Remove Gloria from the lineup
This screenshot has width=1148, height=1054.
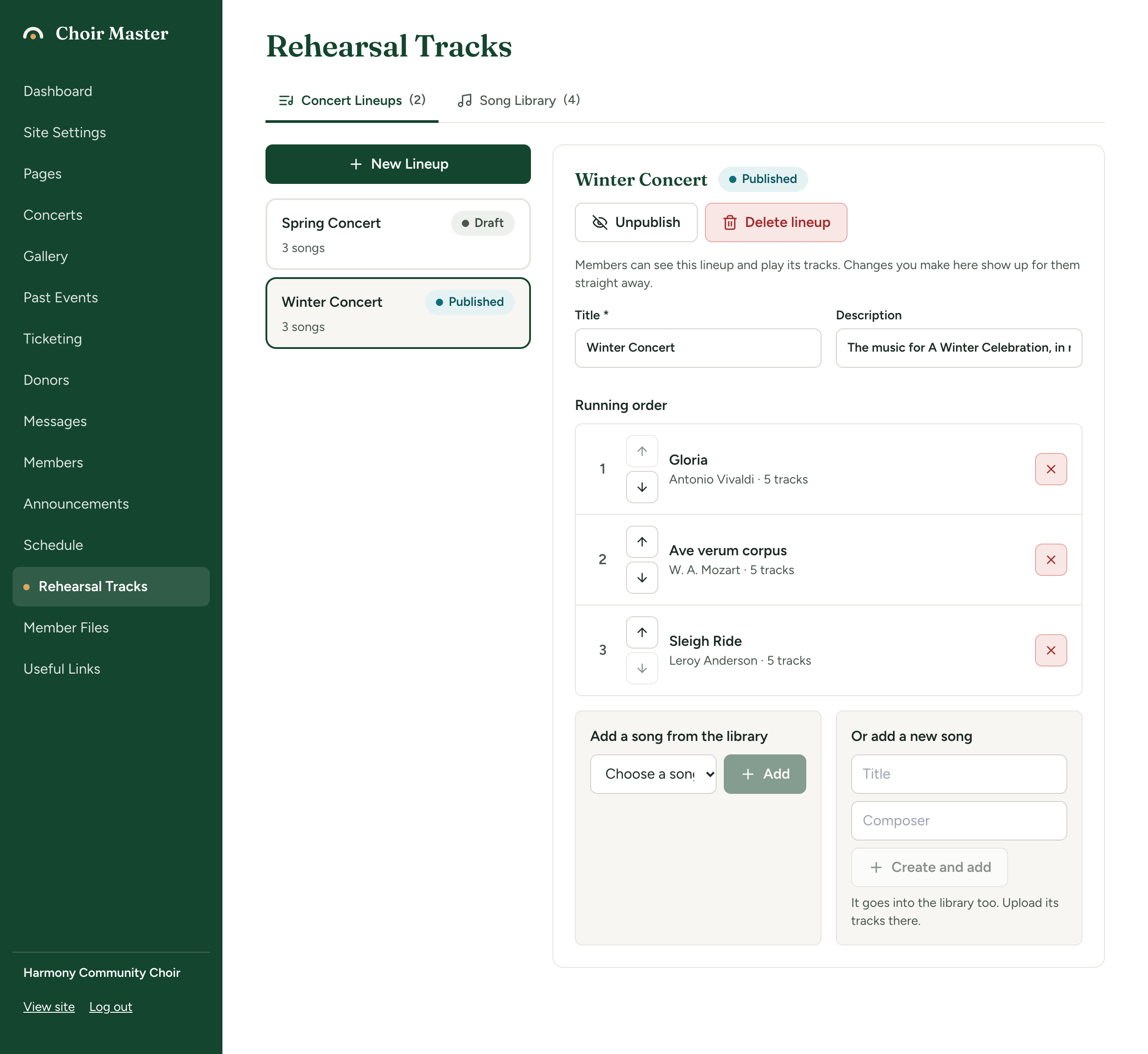pos(1051,470)
